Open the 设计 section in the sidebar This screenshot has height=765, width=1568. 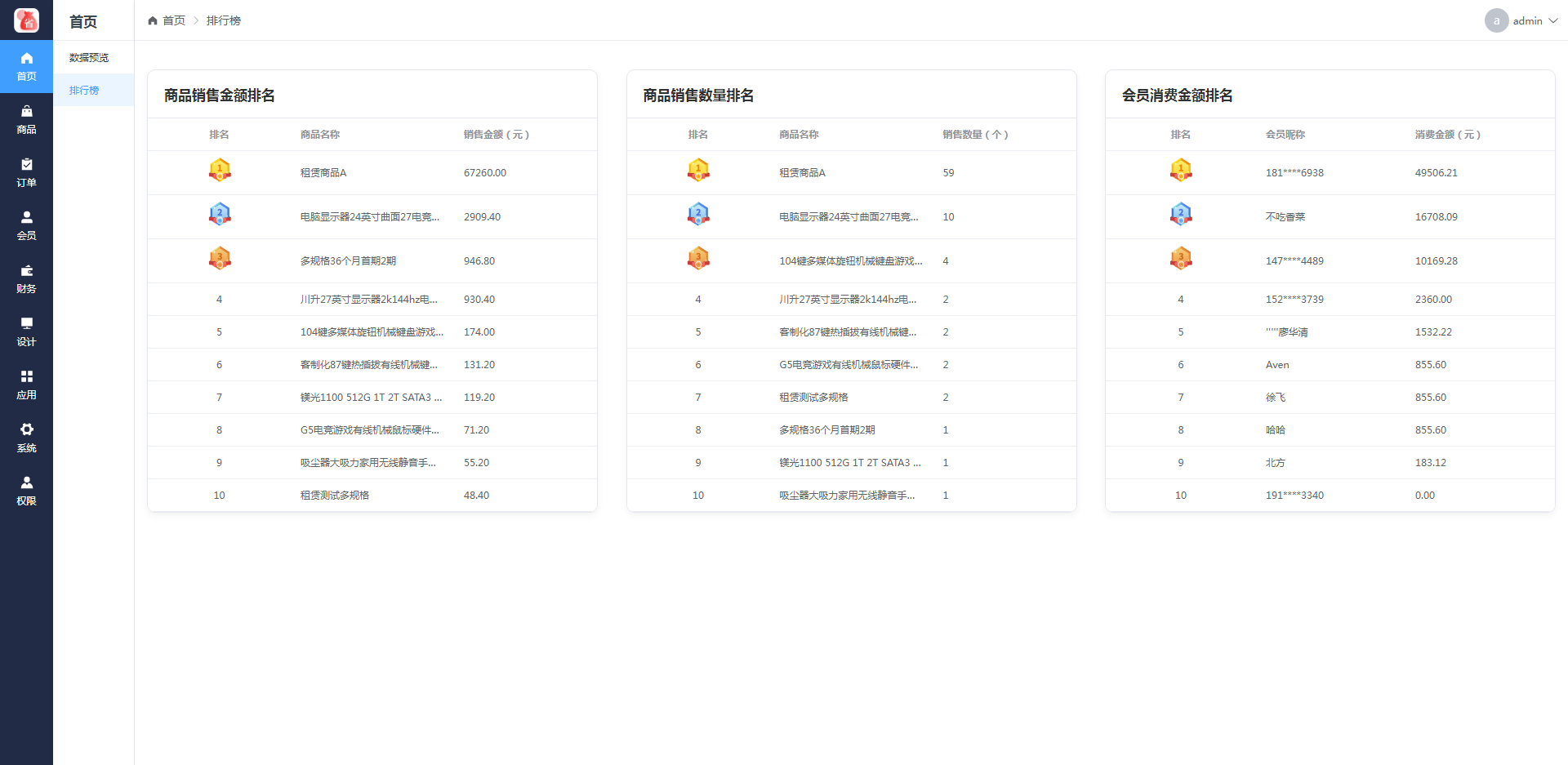(x=26, y=331)
